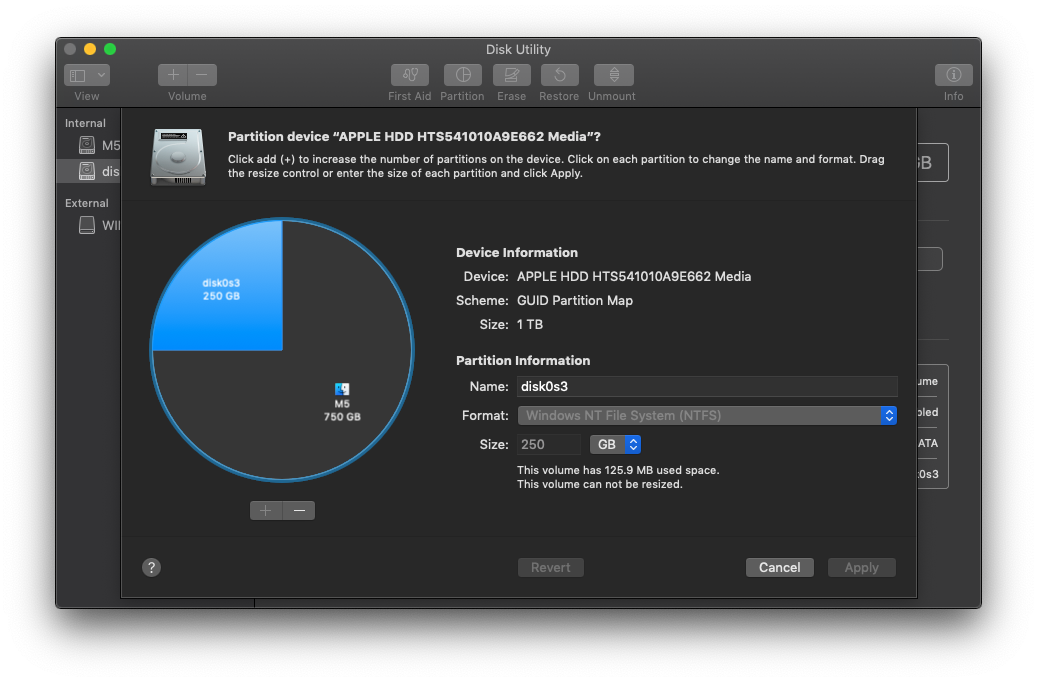This screenshot has height=682, width=1037.
Task: Click the device name APPLE HDD value
Action: 634,277
